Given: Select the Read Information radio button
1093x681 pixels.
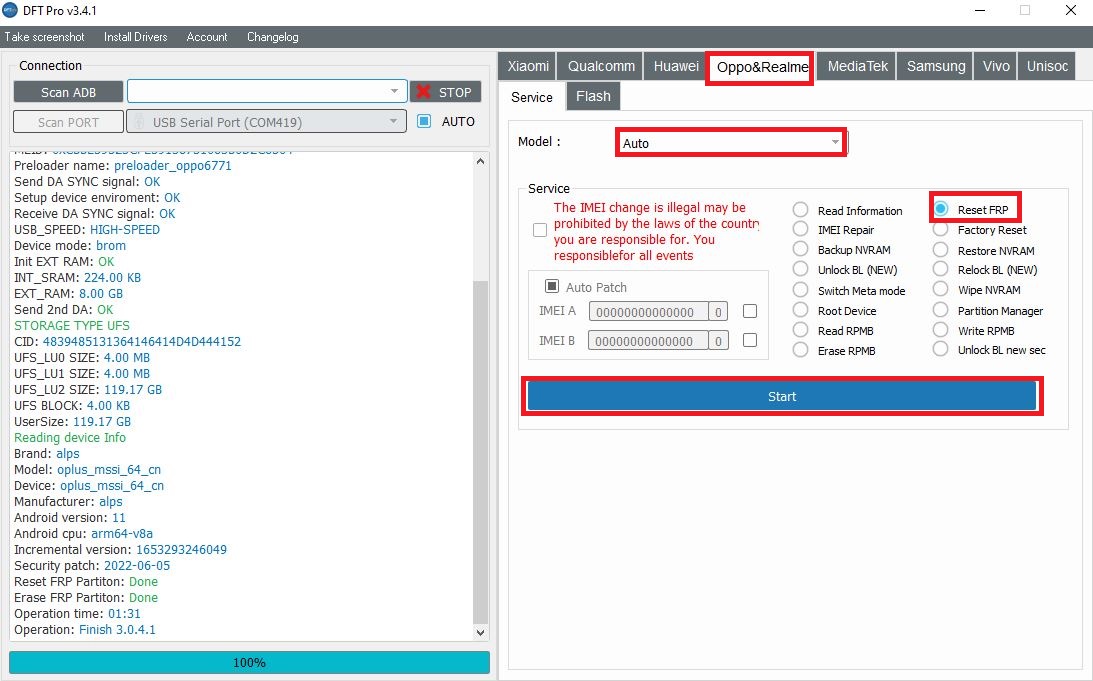Looking at the screenshot, I should coord(800,210).
